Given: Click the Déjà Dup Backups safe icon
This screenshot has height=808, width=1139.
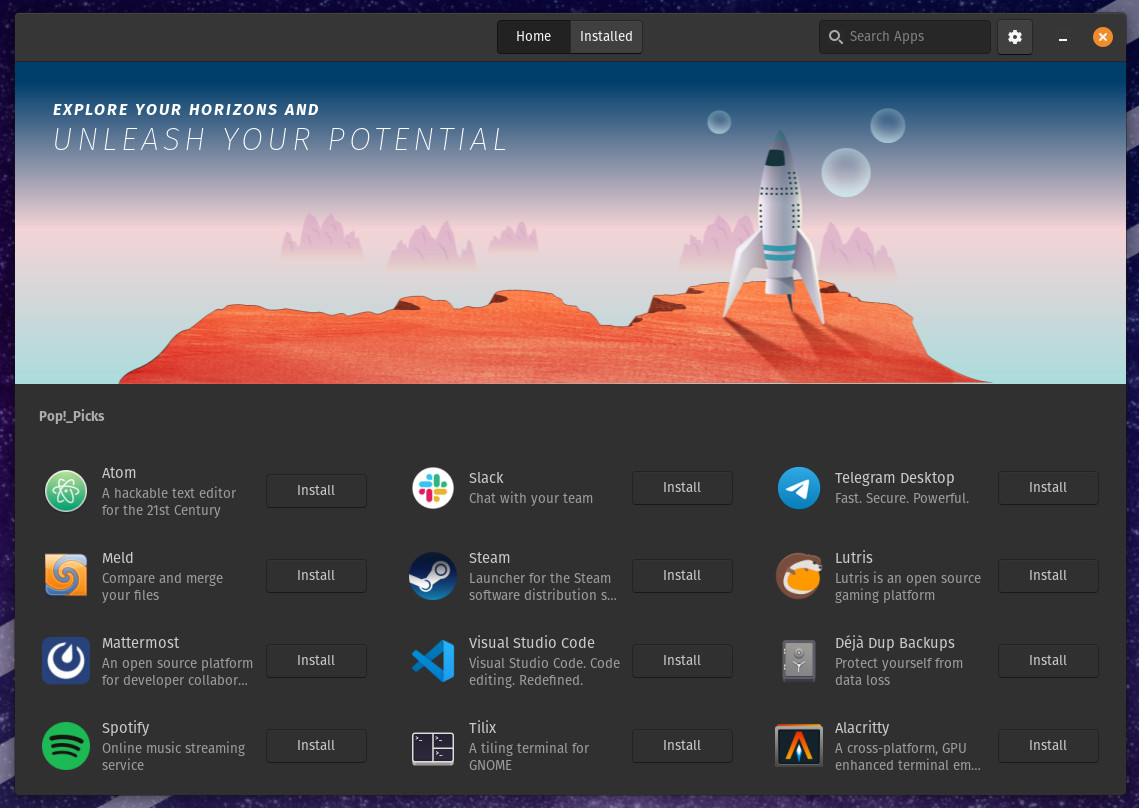Looking at the screenshot, I should pos(799,660).
